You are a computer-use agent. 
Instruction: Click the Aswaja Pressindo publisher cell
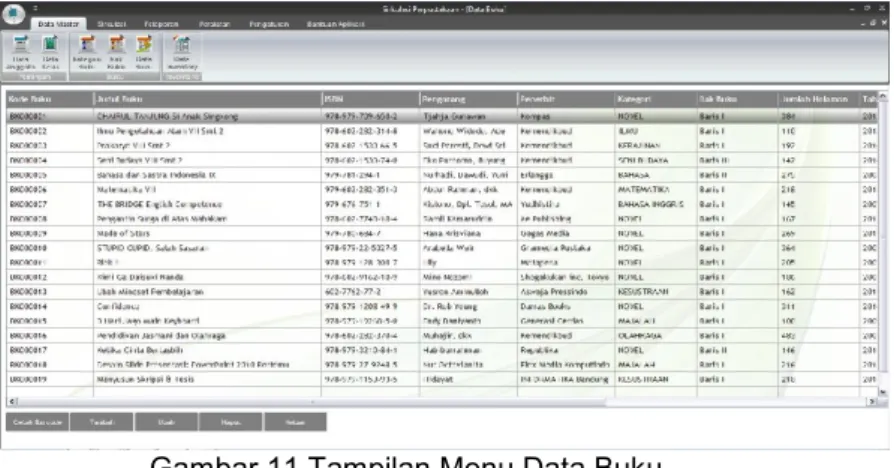click(x=566, y=292)
